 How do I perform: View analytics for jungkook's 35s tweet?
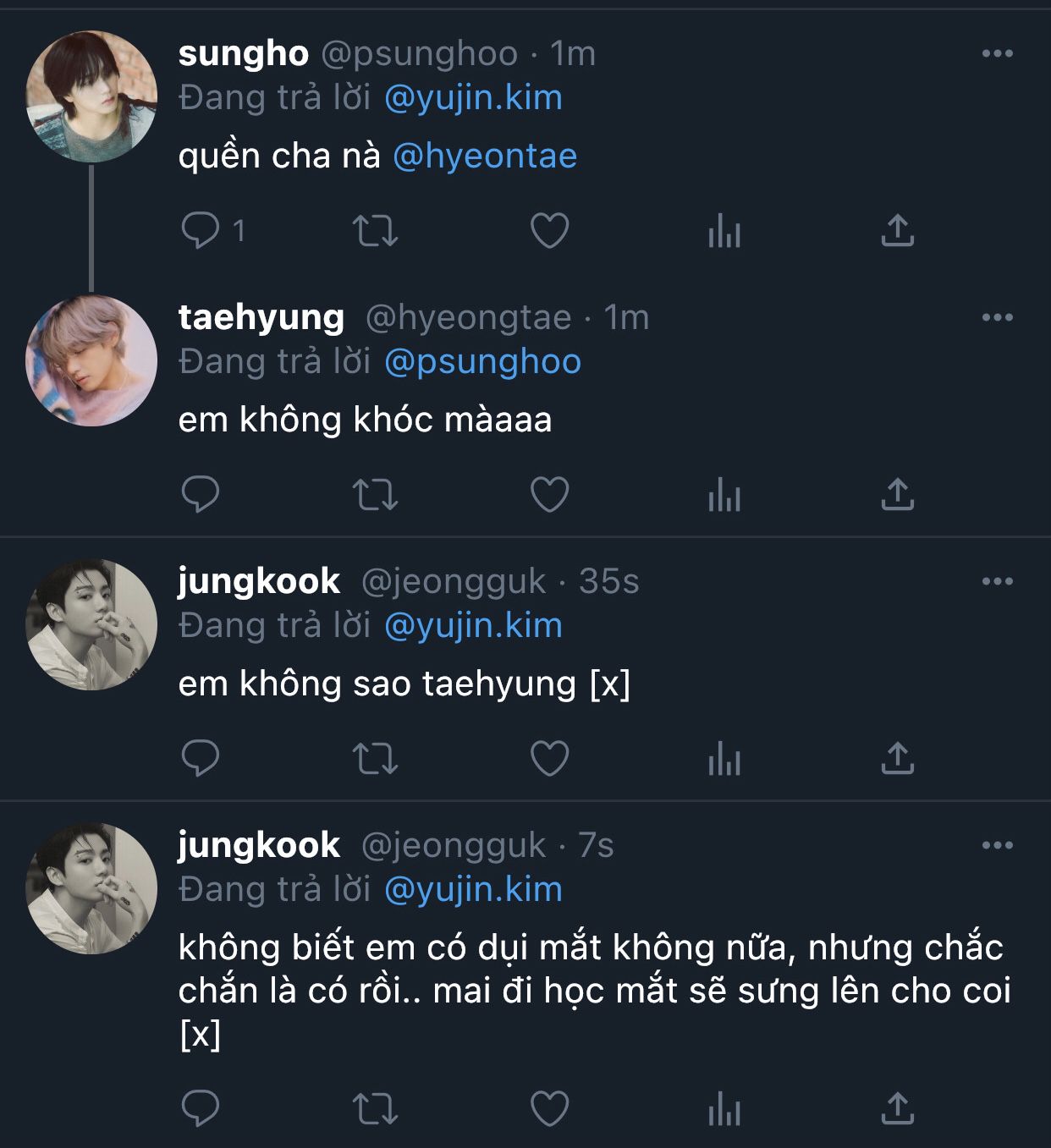tap(724, 759)
